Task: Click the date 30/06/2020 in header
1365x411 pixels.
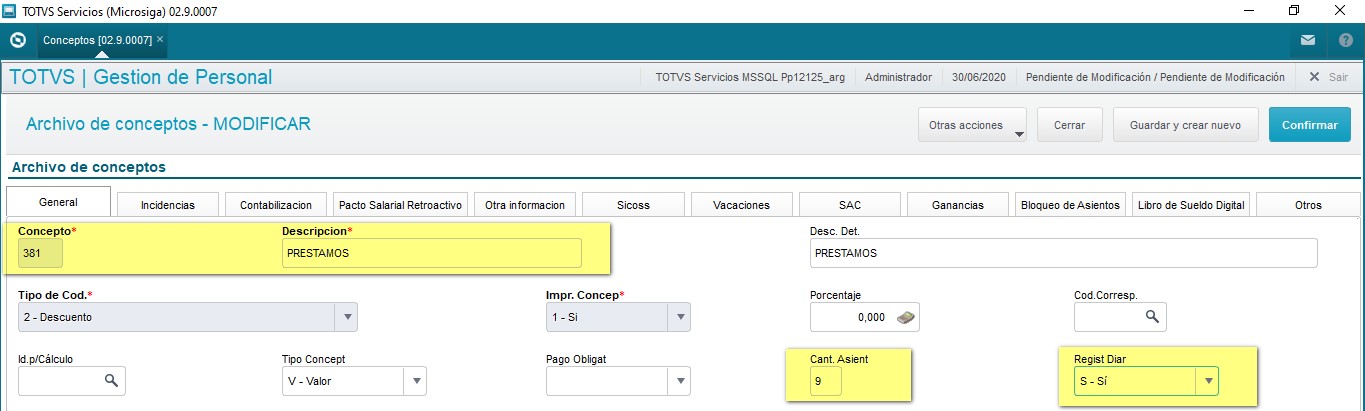Action: (x=978, y=77)
